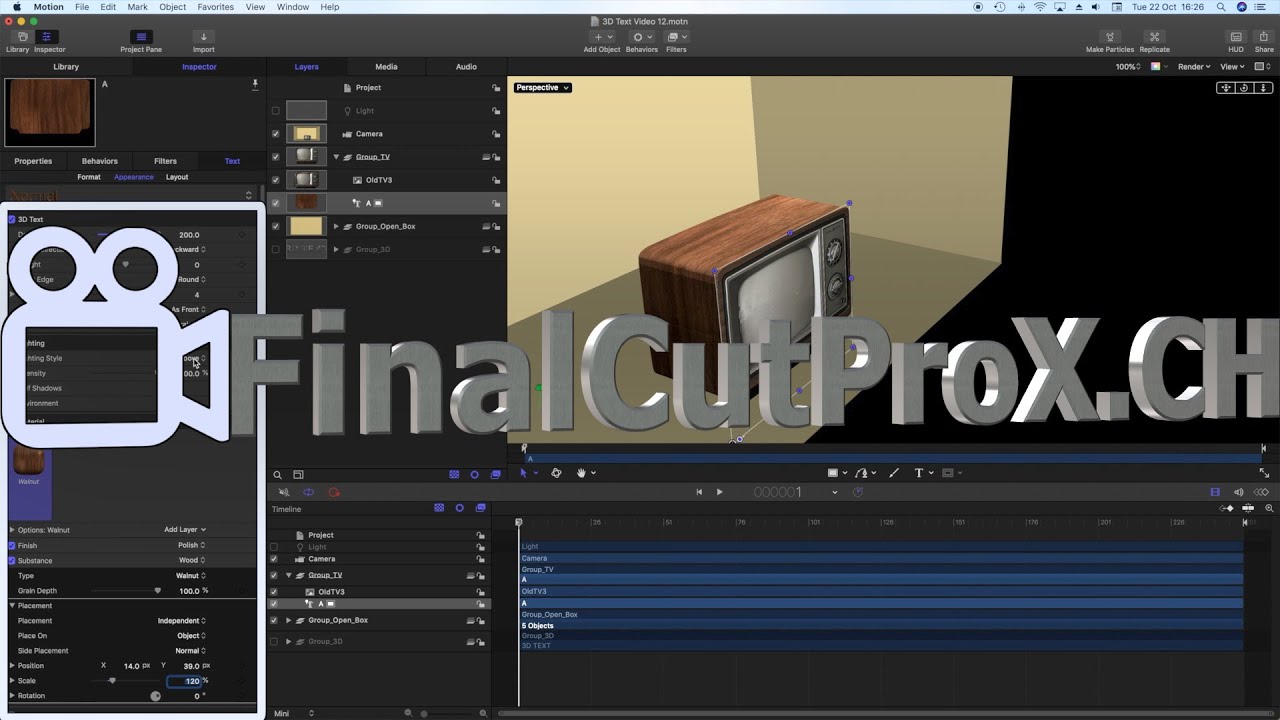Click the Rotation dial
The height and width of the screenshot is (720, 1280).
point(155,696)
